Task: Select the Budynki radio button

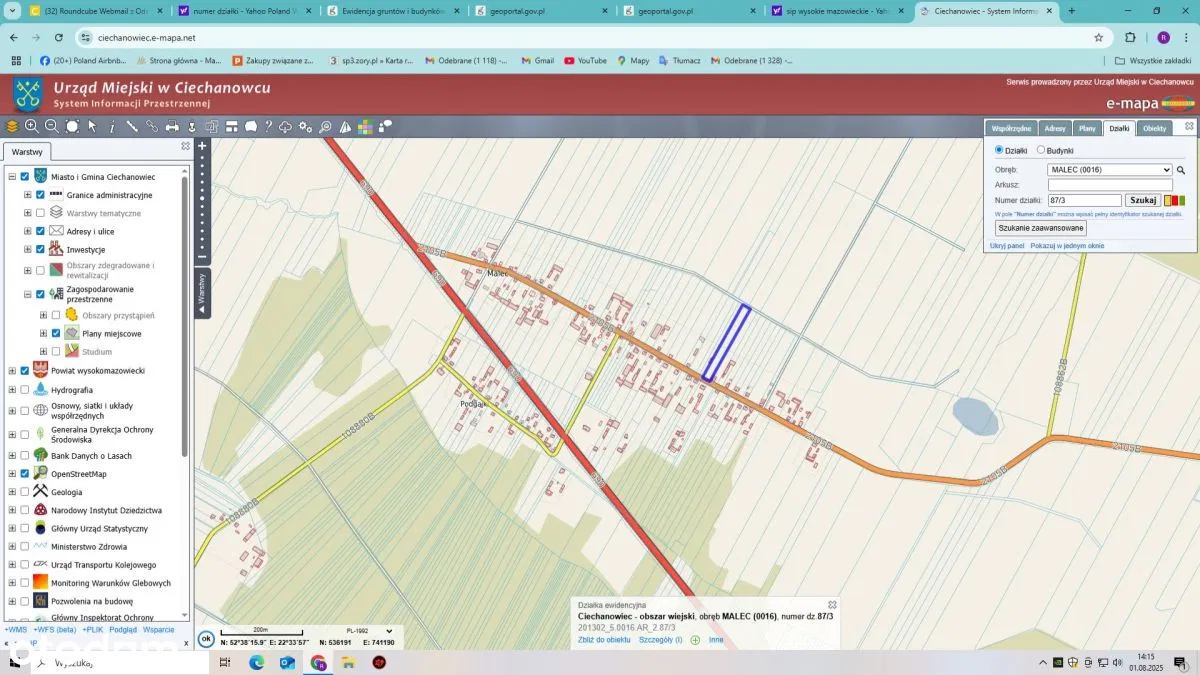Action: [1041, 150]
